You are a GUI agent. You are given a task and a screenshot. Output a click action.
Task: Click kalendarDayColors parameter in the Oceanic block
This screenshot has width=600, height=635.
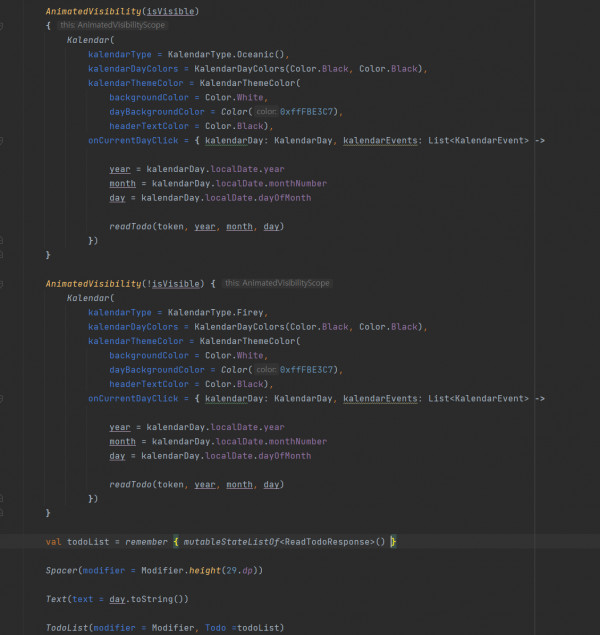133,68
